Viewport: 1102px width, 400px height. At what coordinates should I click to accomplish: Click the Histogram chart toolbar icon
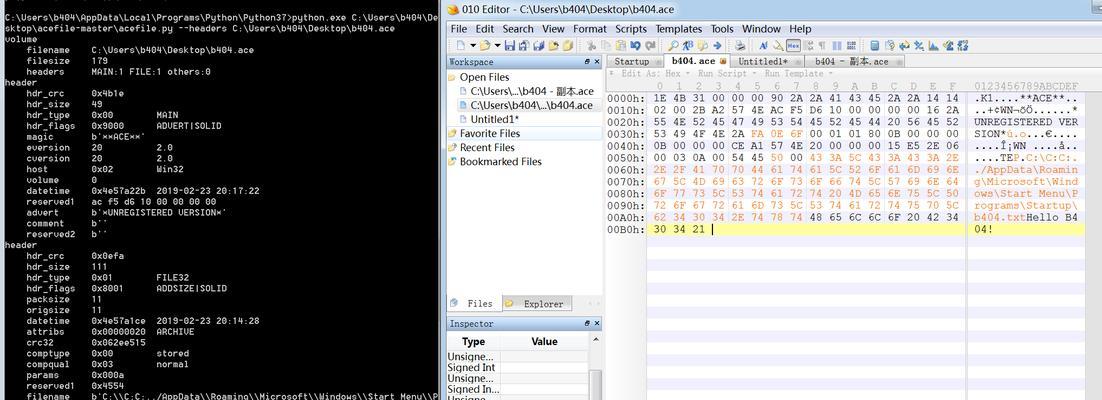coord(933,46)
